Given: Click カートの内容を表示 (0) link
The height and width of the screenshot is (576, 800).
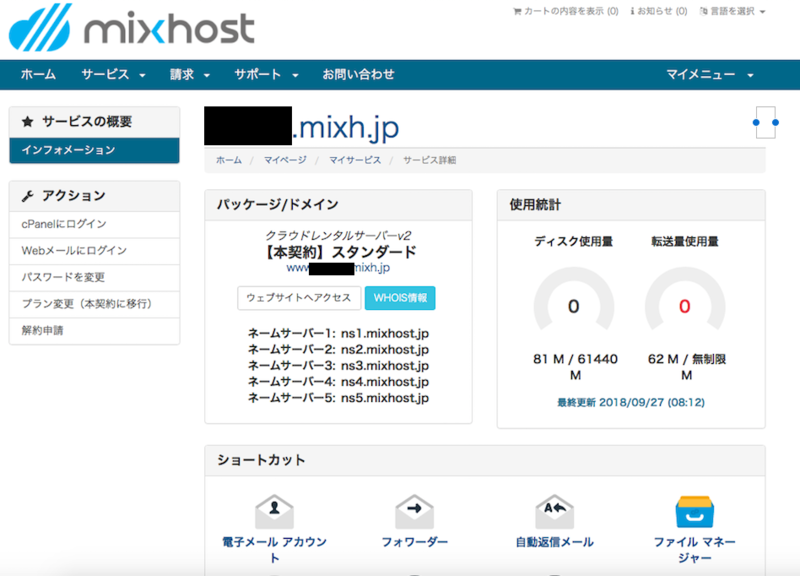Looking at the screenshot, I should point(566,11).
